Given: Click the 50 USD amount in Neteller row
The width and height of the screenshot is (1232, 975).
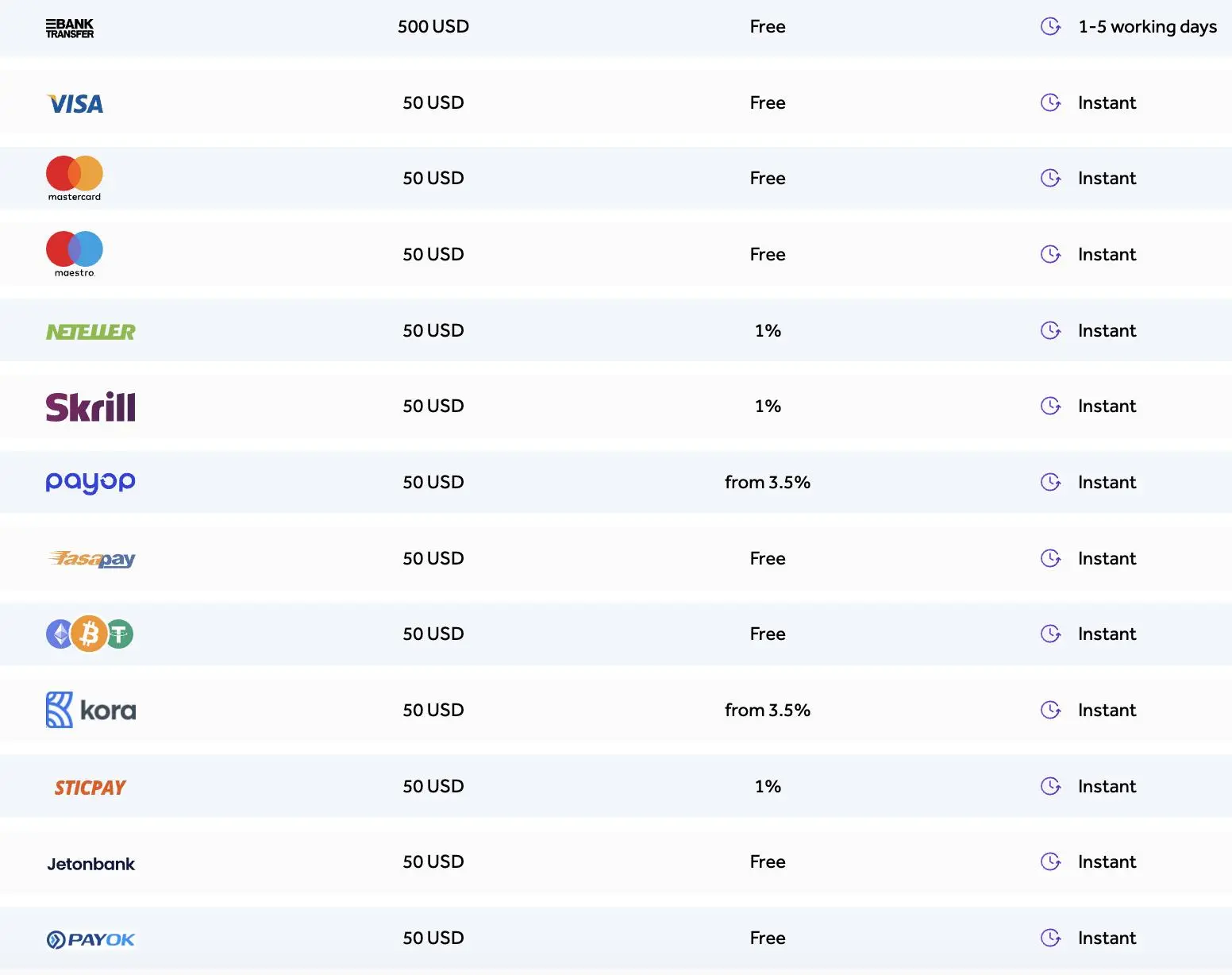Looking at the screenshot, I should tap(433, 330).
